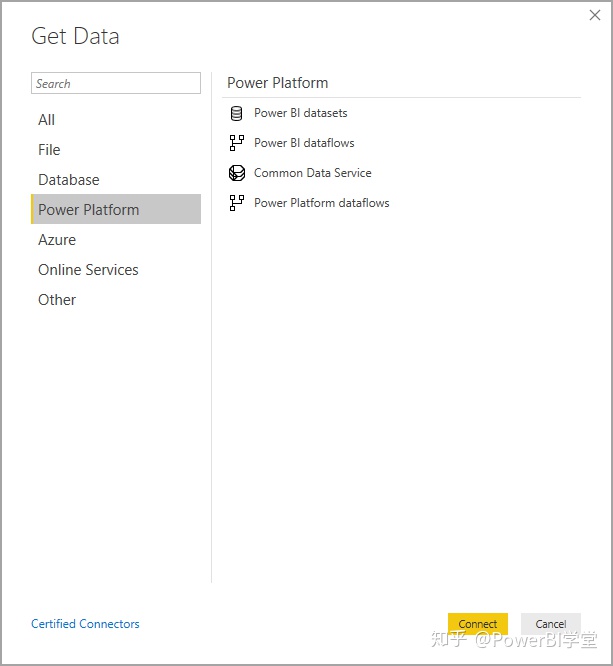Screen dimensions: 613x666
Task: Click the Search input field
Action: 116,83
